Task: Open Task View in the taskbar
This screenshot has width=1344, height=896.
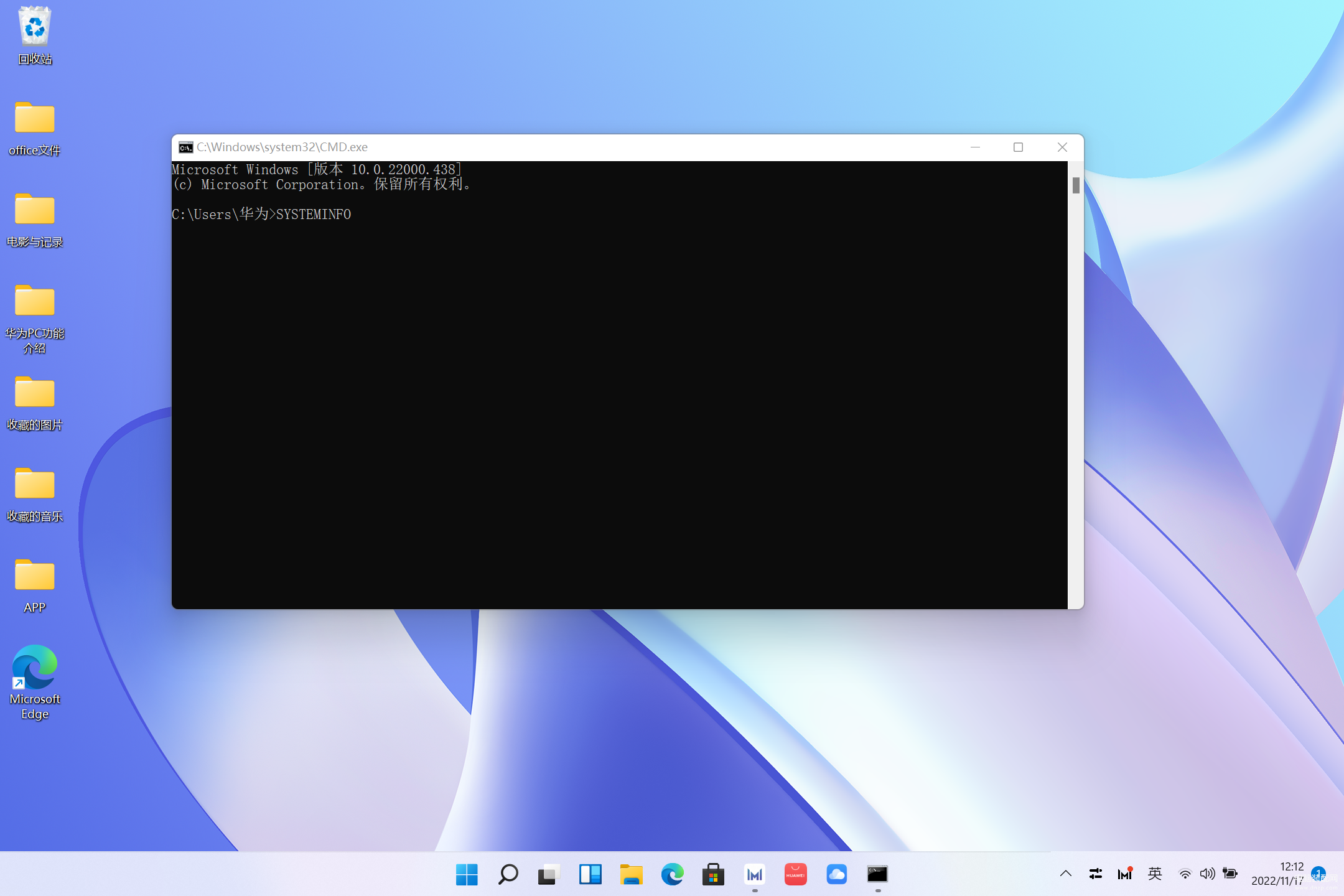Action: click(549, 874)
